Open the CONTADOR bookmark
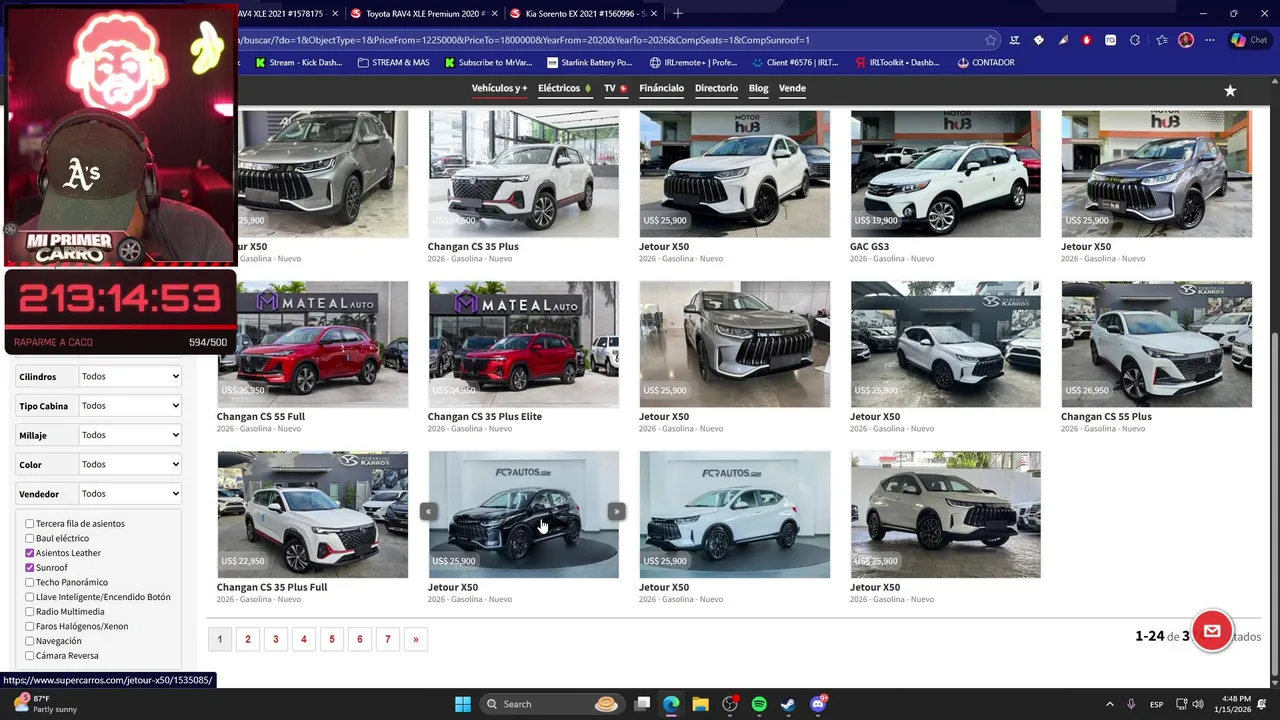This screenshot has height=720, width=1280. (x=986, y=62)
